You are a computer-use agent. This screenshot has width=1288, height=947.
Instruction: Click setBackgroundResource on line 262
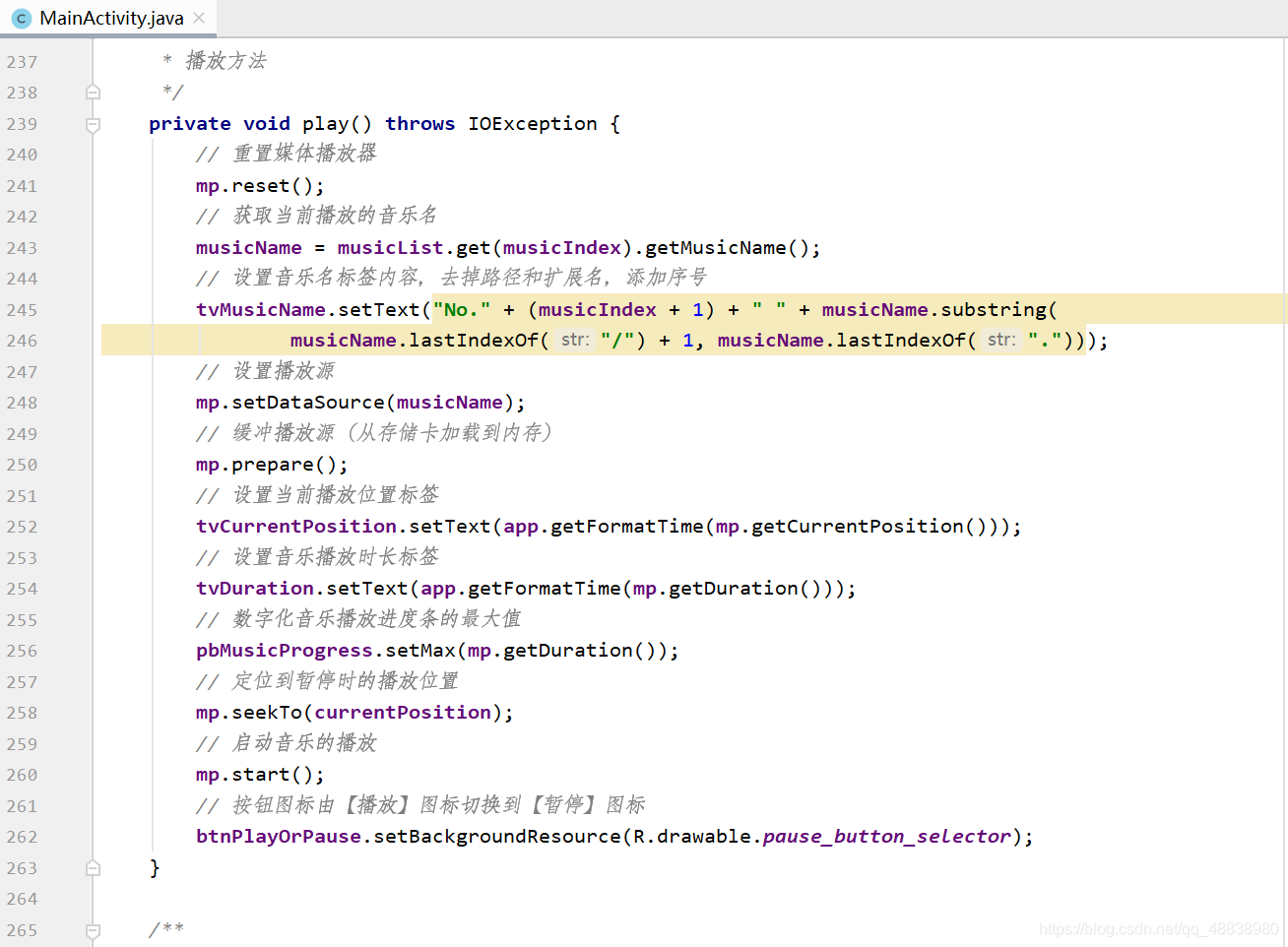point(497,837)
